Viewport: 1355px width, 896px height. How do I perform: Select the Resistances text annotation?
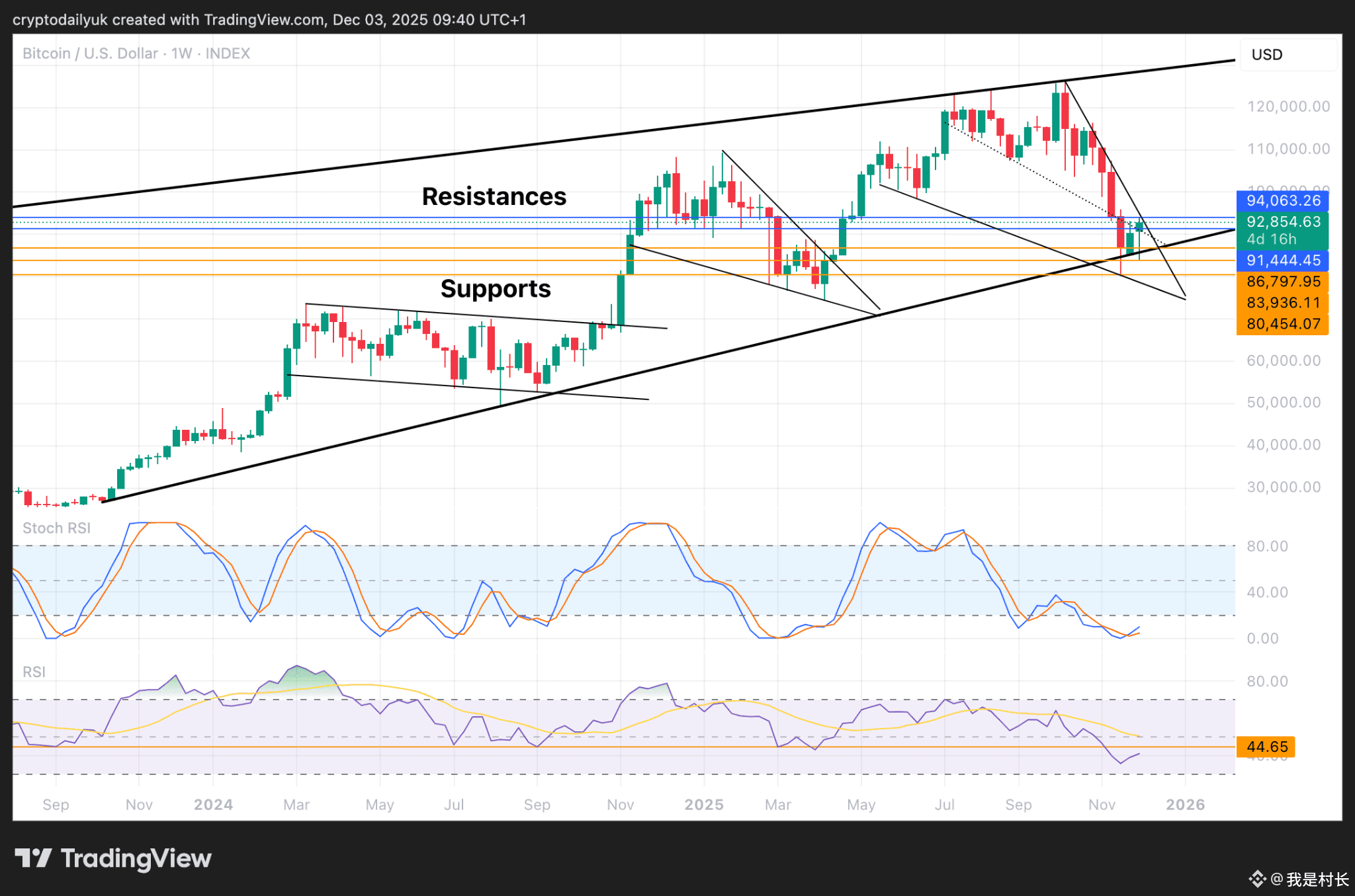pyautogui.click(x=494, y=196)
